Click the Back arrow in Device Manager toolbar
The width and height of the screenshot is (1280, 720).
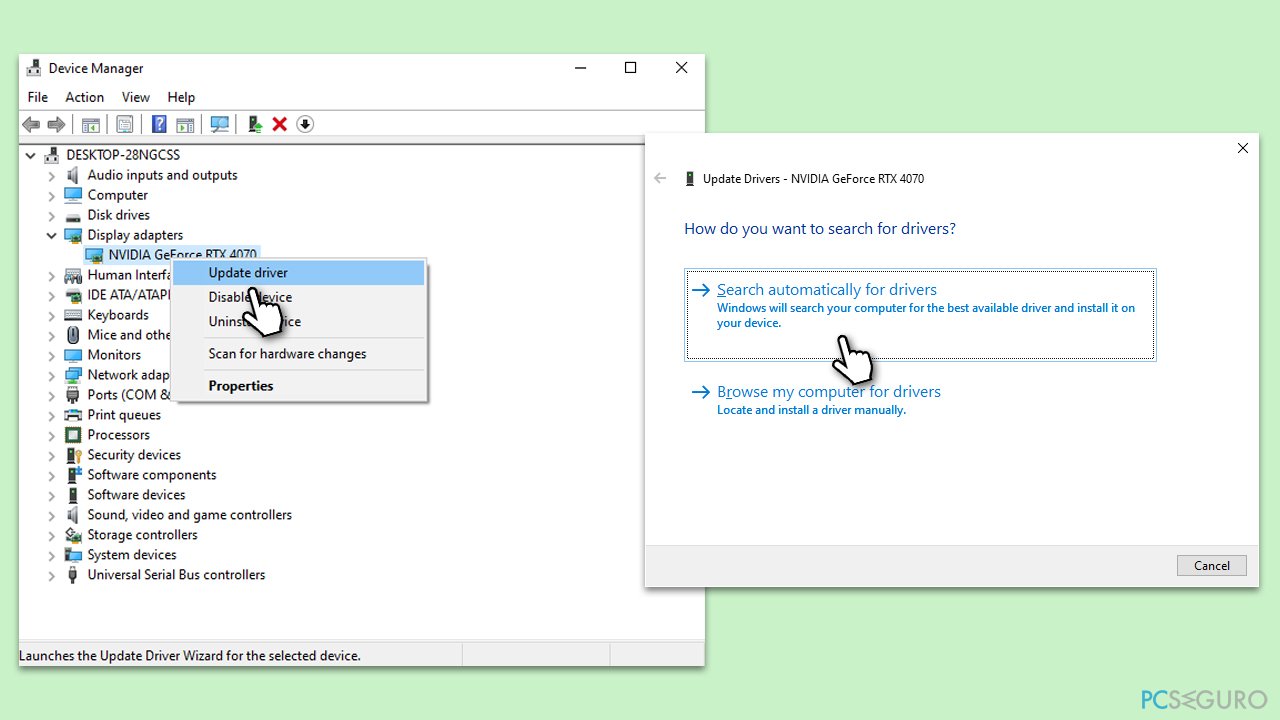click(x=31, y=124)
